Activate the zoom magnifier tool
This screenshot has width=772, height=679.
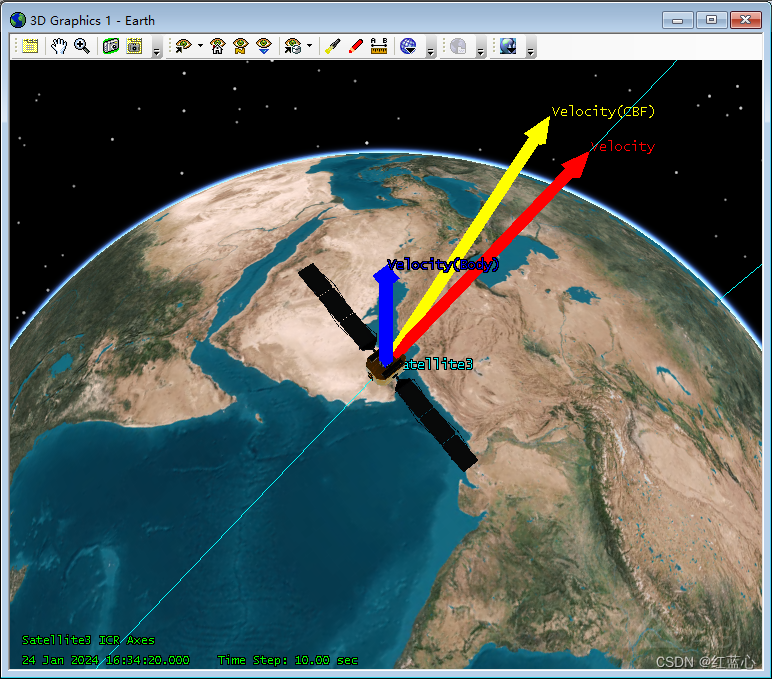point(82,46)
